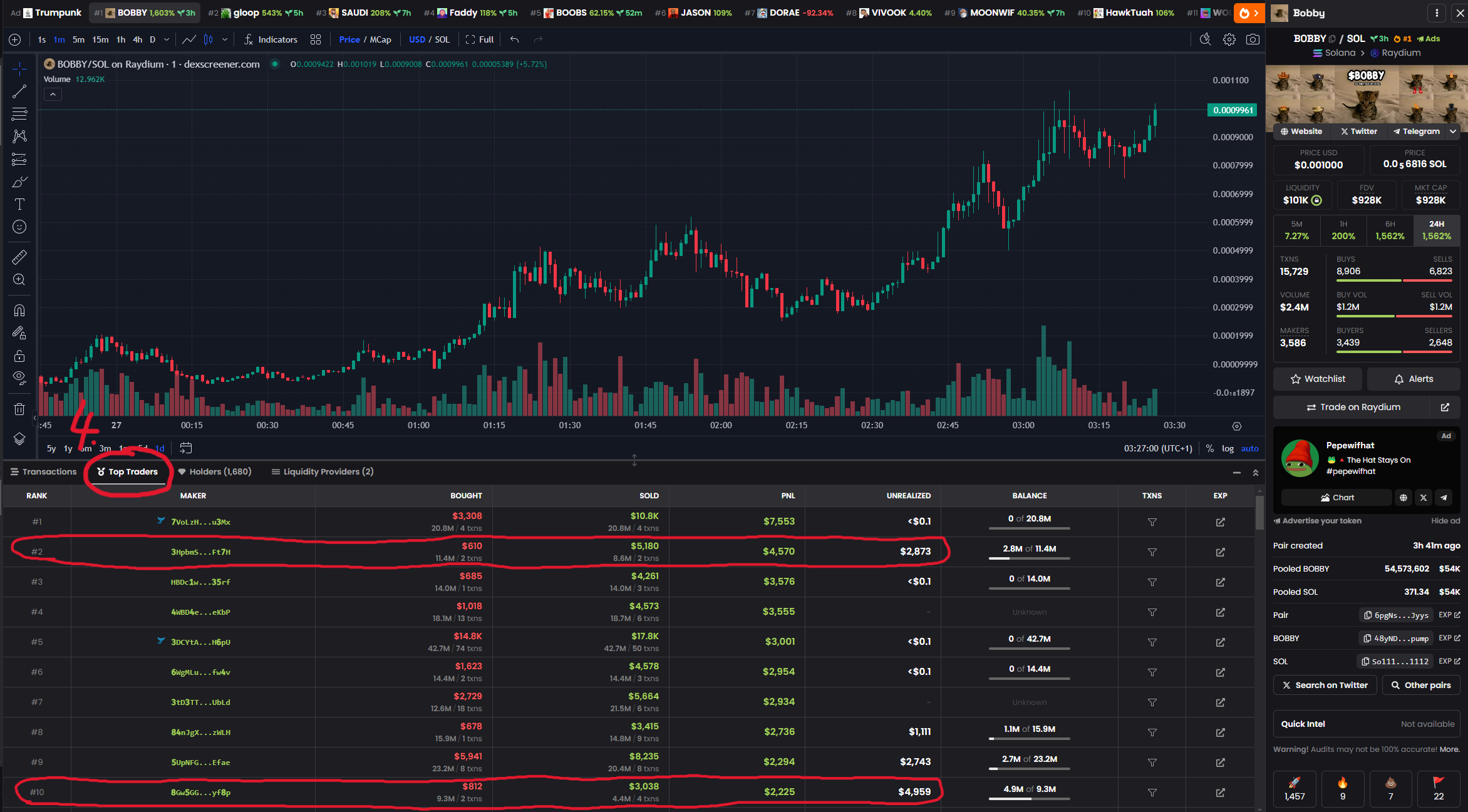Screen dimensions: 1468x812
Task: Enter Full screen chart mode
Action: pyautogui.click(x=480, y=39)
